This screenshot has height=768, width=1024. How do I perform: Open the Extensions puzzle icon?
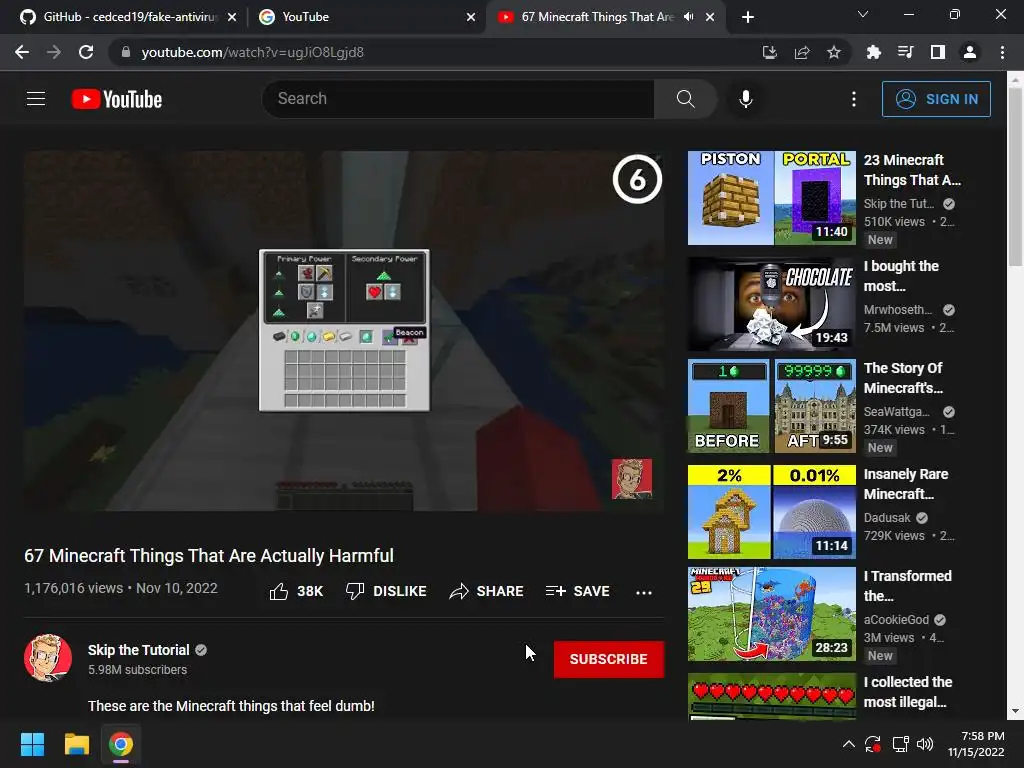click(873, 52)
